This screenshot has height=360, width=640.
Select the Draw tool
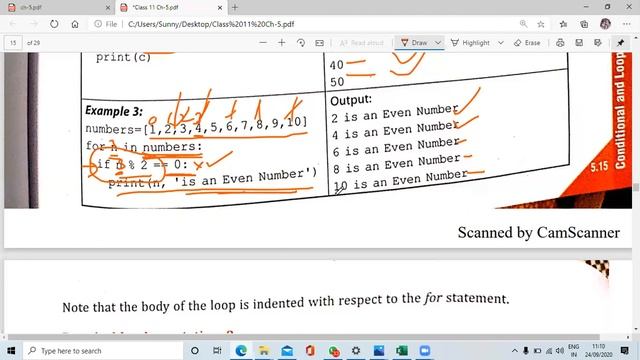(x=414, y=42)
